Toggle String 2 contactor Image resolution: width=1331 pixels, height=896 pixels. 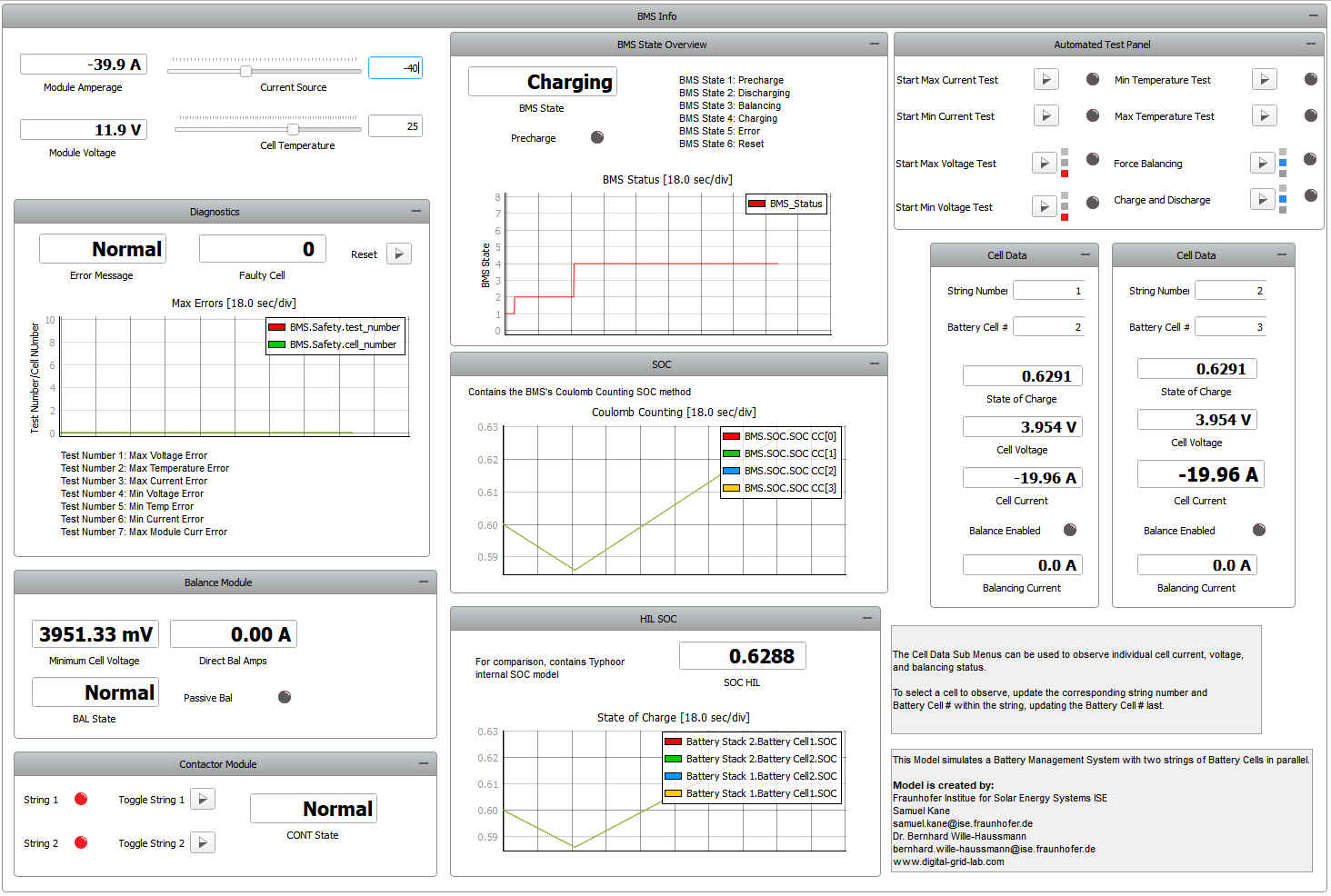[x=202, y=843]
